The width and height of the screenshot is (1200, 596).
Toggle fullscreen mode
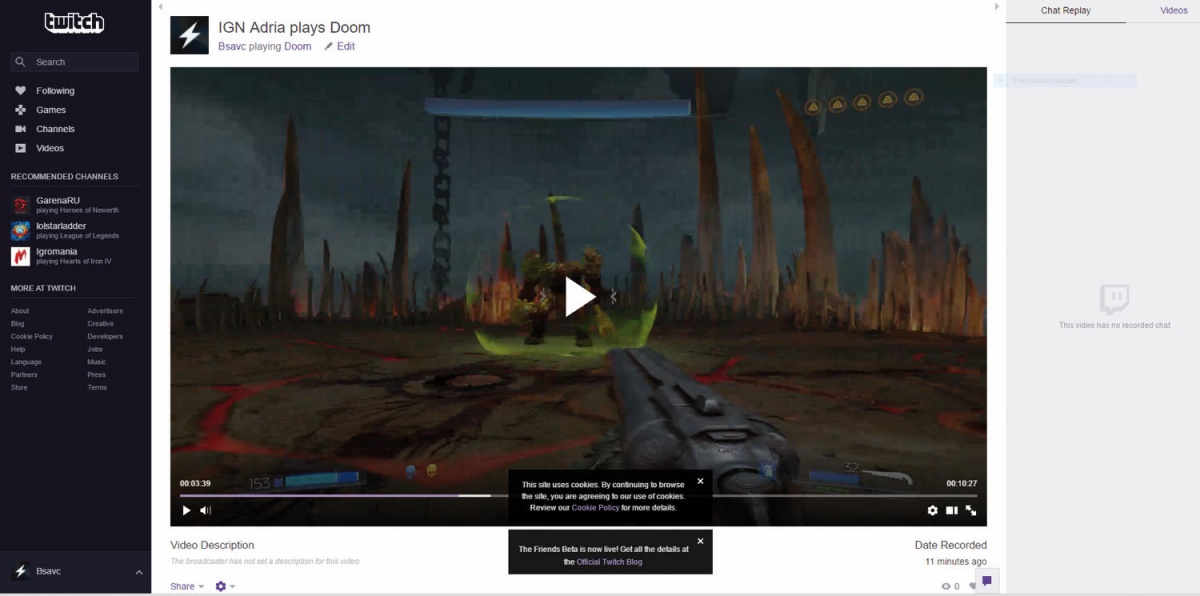point(970,510)
